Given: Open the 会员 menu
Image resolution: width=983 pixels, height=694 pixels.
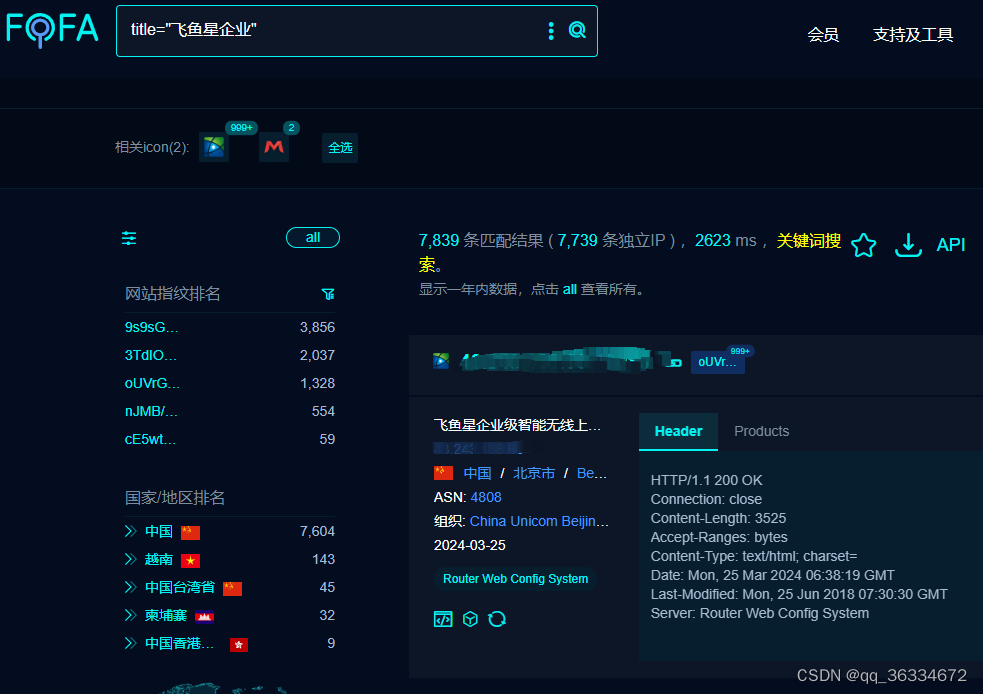Looking at the screenshot, I should click(823, 34).
